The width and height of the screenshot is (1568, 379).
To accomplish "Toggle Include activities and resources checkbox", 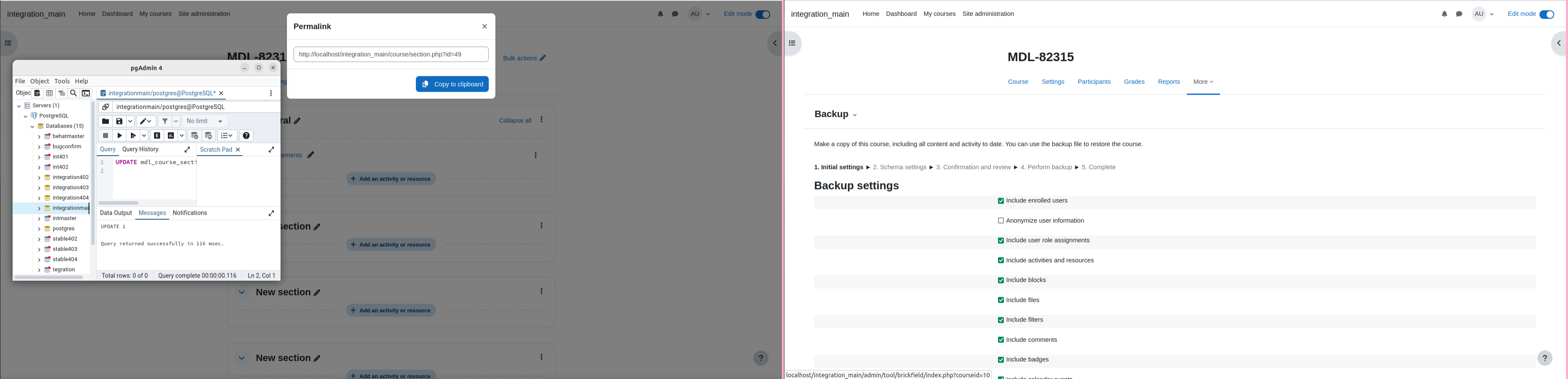I will 1000,261.
